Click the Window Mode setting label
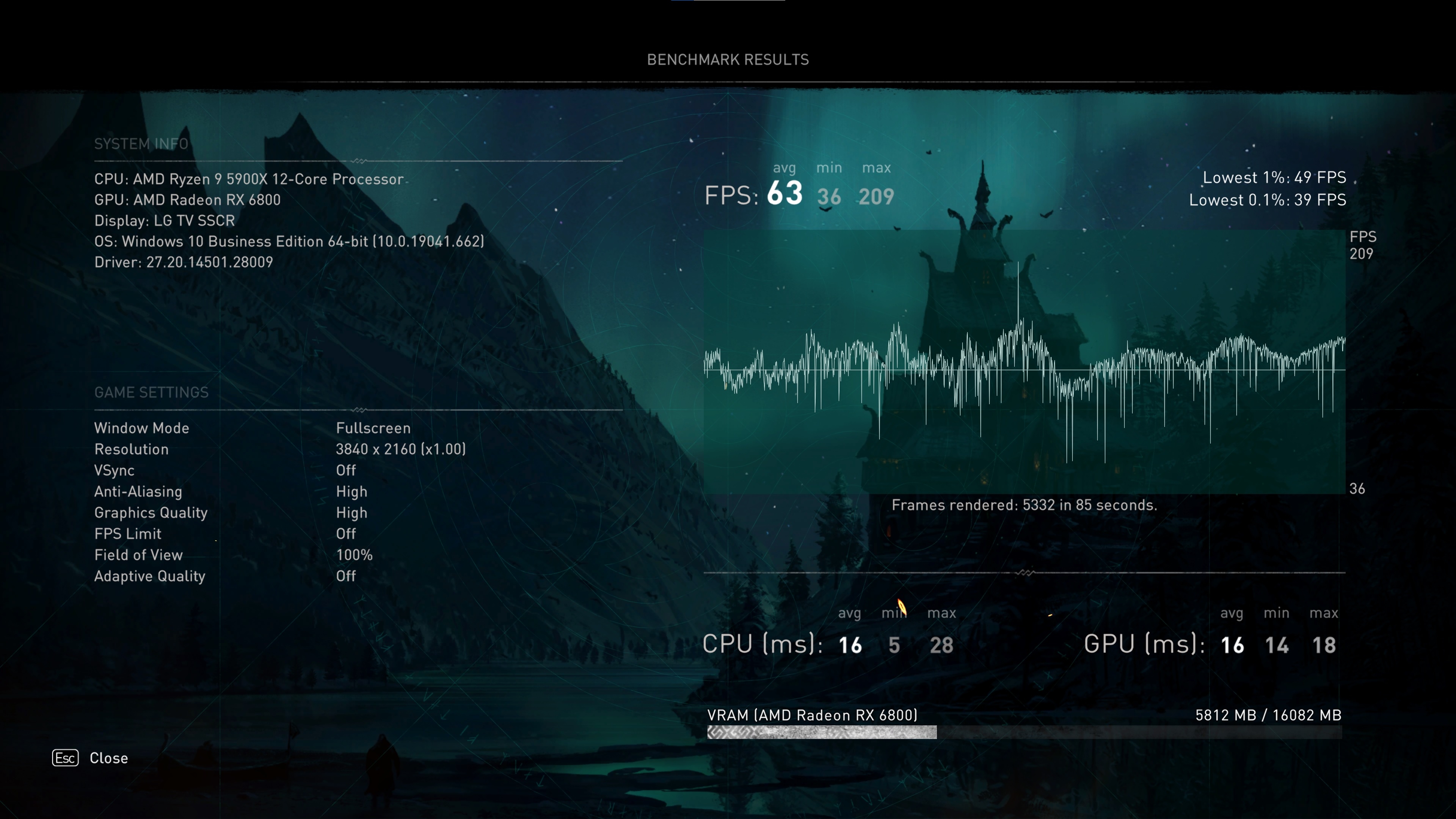 point(142,428)
